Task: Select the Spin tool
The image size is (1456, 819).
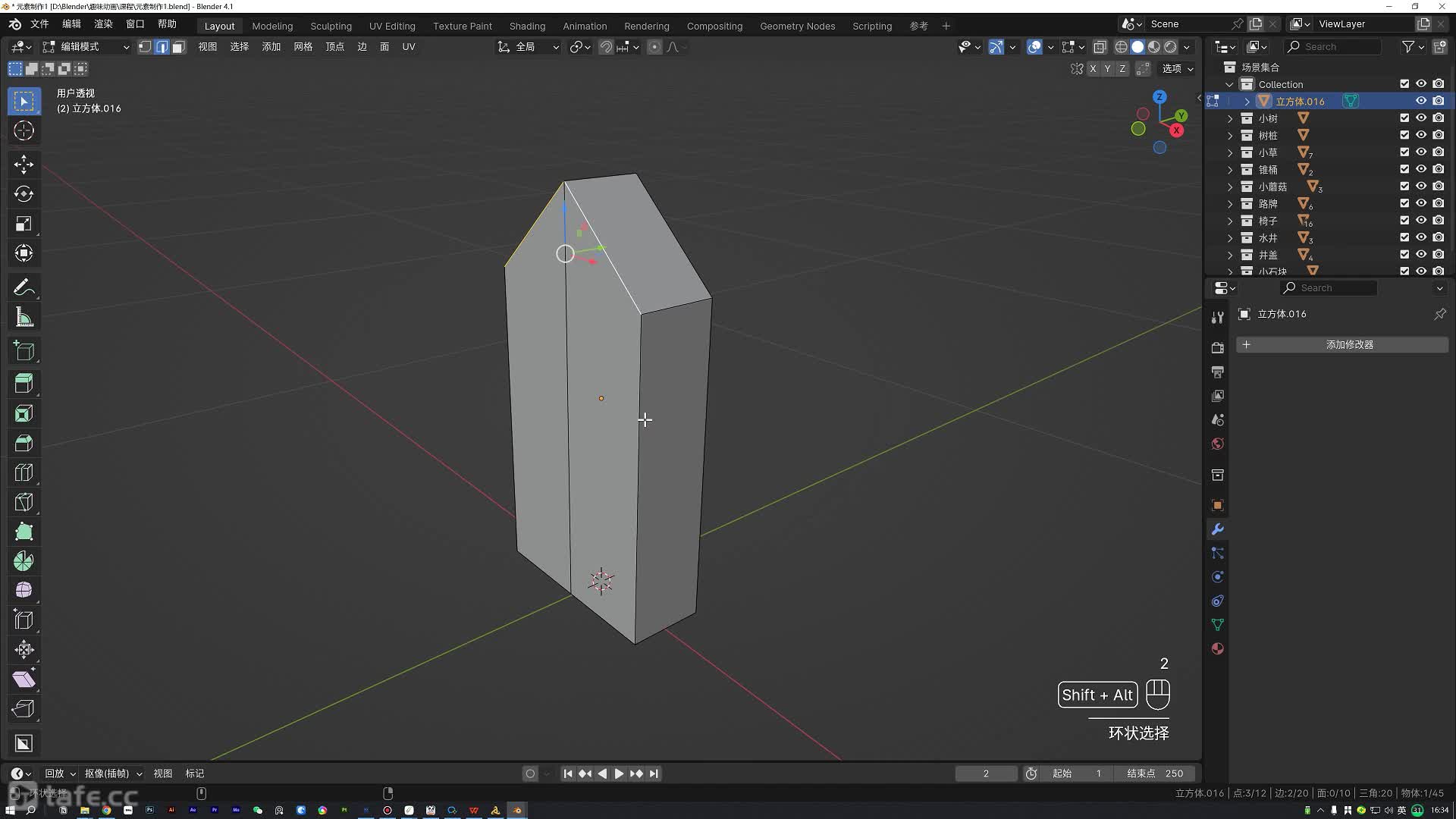Action: coord(24,561)
